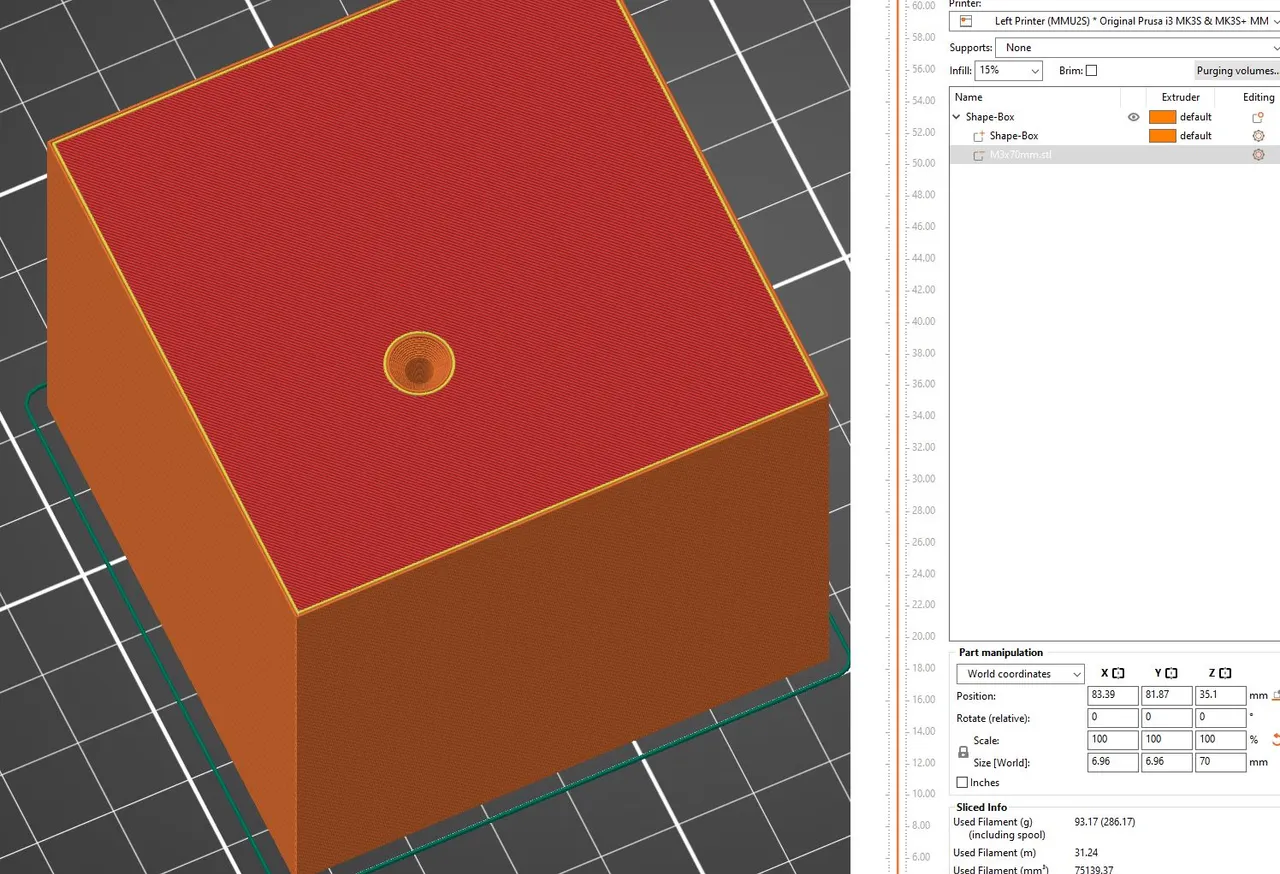
Task: Change the Infill percentage dropdown
Action: point(1008,70)
